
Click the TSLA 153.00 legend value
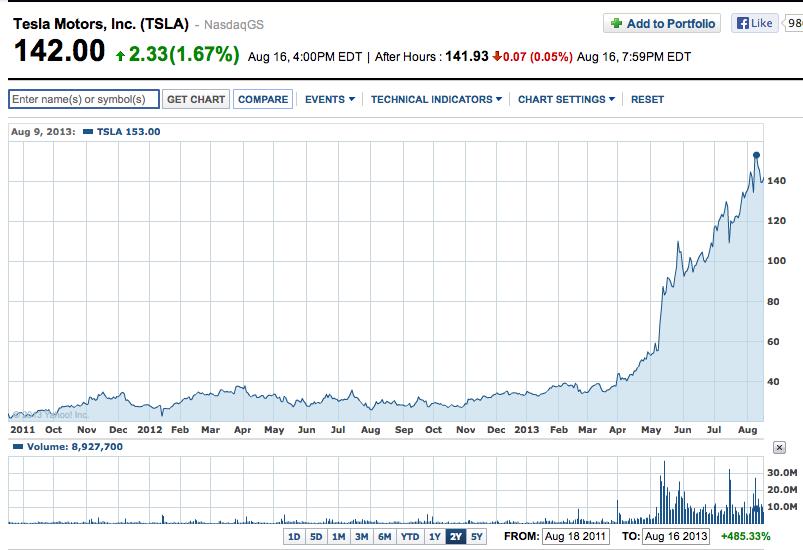click(128, 132)
